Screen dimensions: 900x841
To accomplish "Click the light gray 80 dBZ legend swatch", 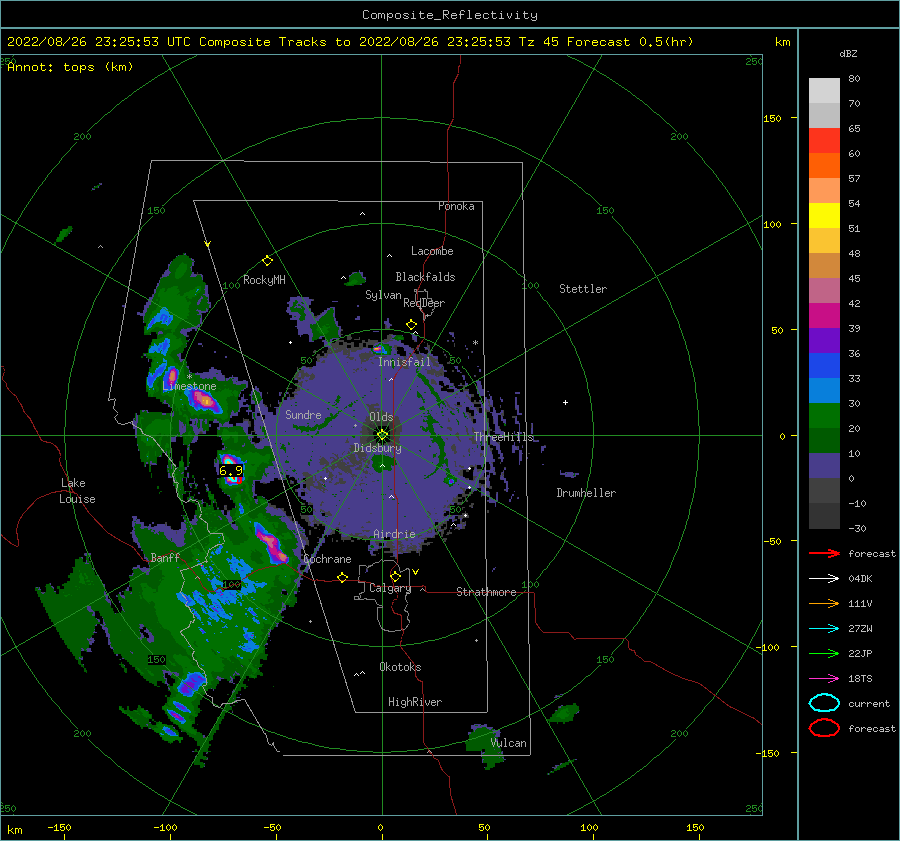I will 824,91.
